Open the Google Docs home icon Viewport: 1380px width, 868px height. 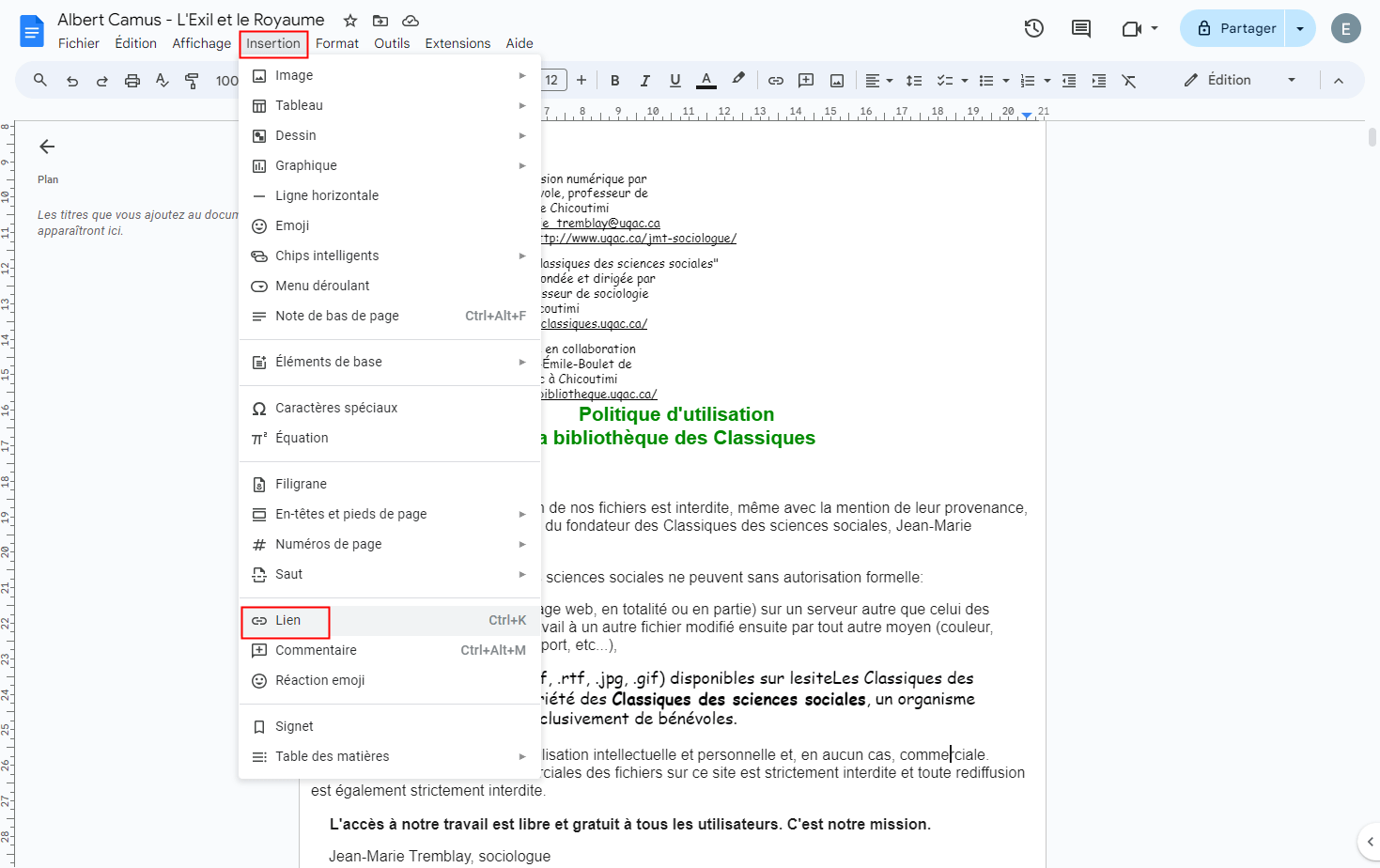(32, 31)
